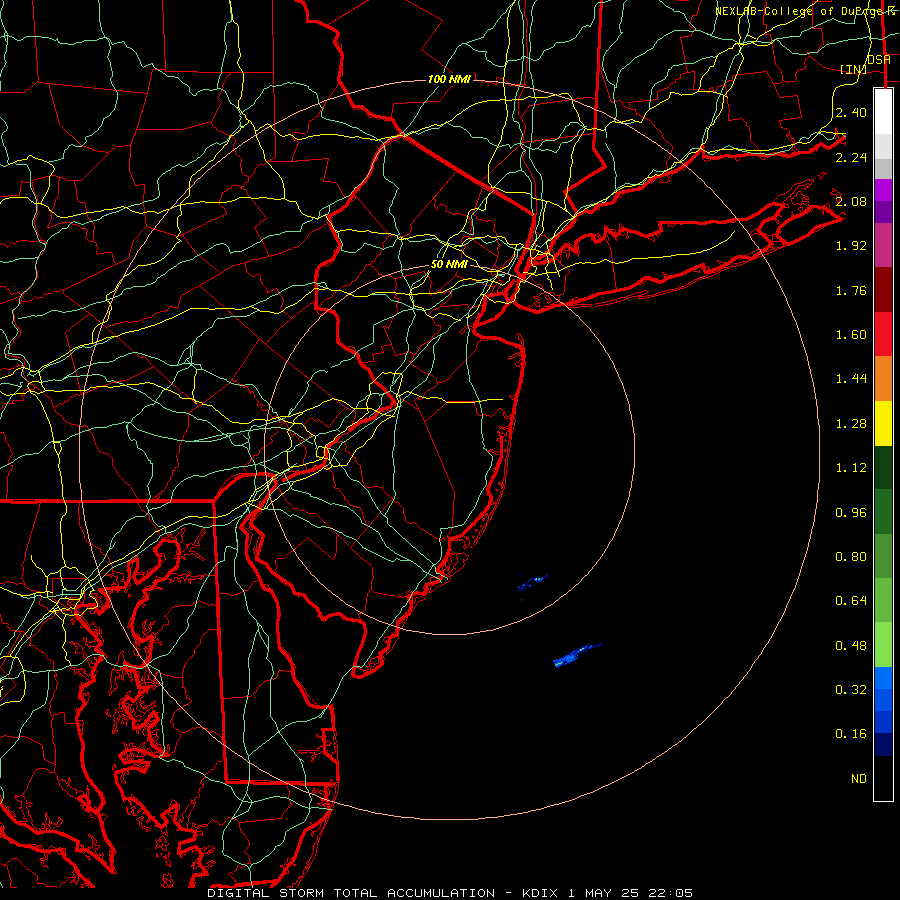
Task: Click the 'ND' legend label
Action: [x=859, y=779]
